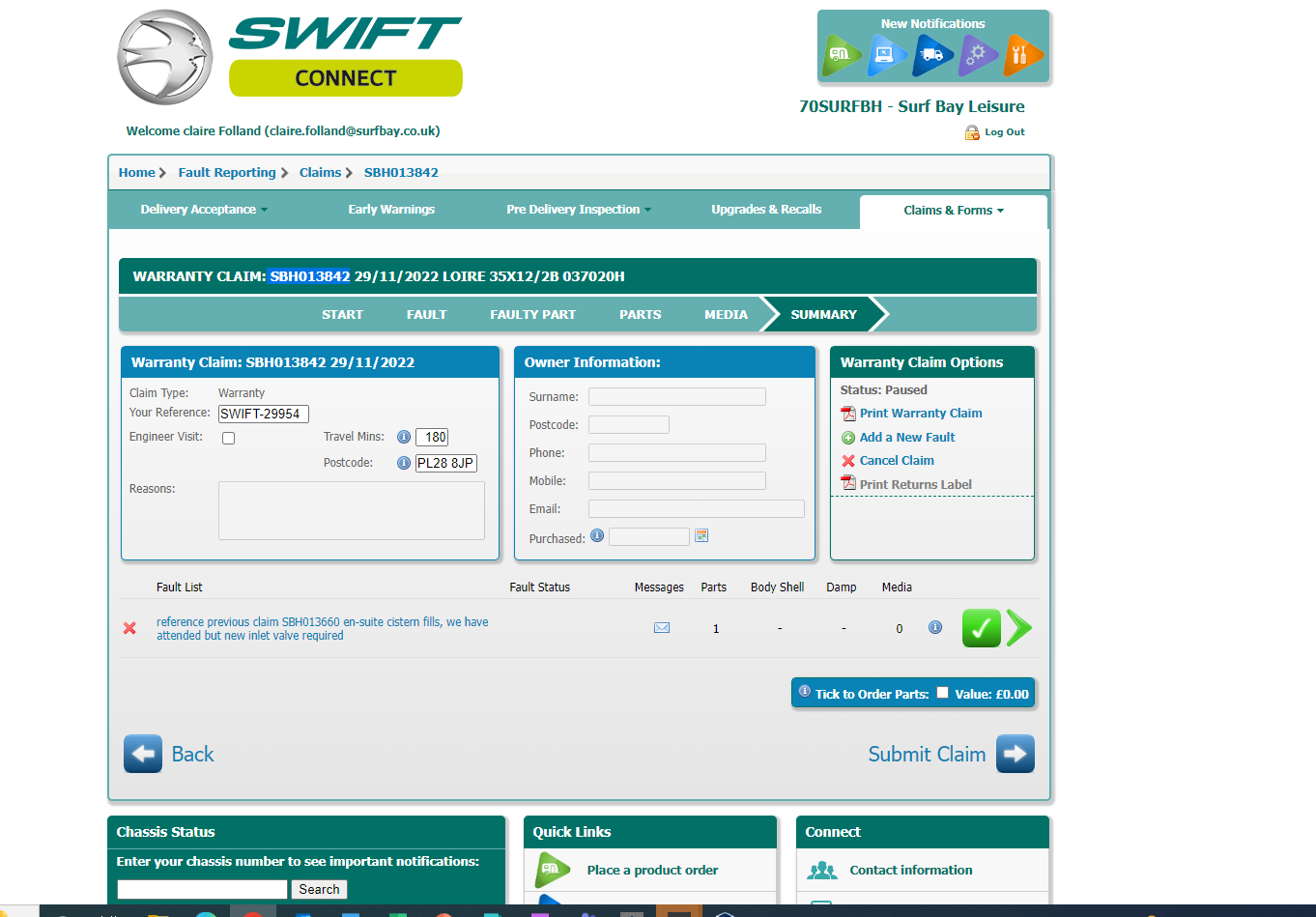Open the delivery truck notification icon

coord(931,55)
